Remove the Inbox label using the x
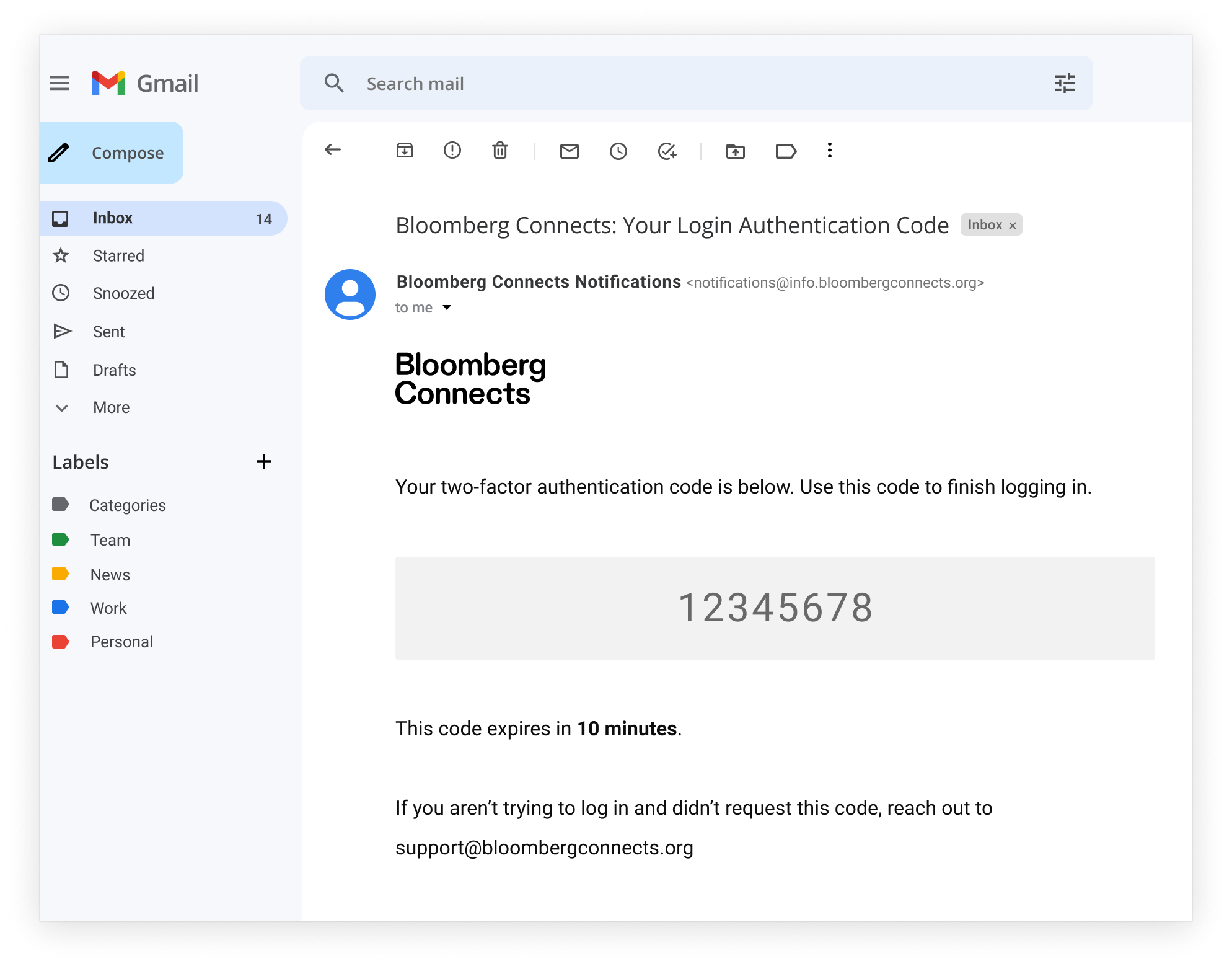This screenshot has width=1232, height=966. [x=1013, y=224]
